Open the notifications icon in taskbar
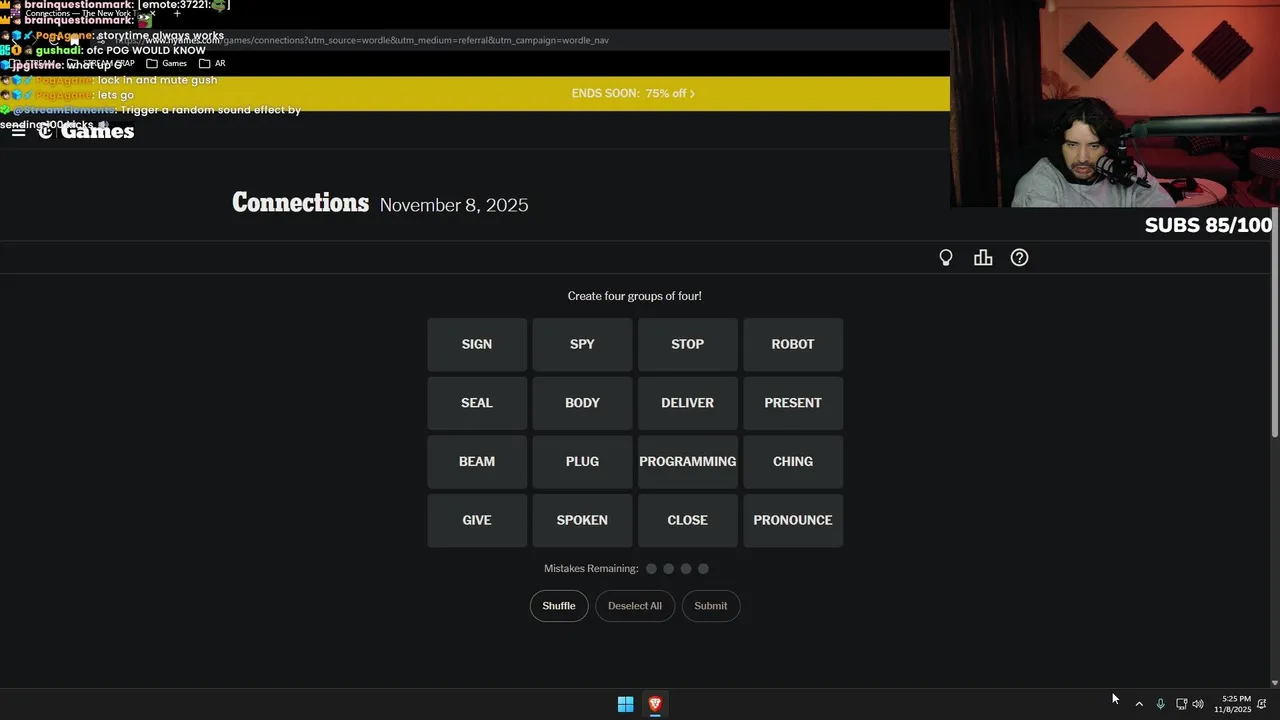 coord(1262,704)
